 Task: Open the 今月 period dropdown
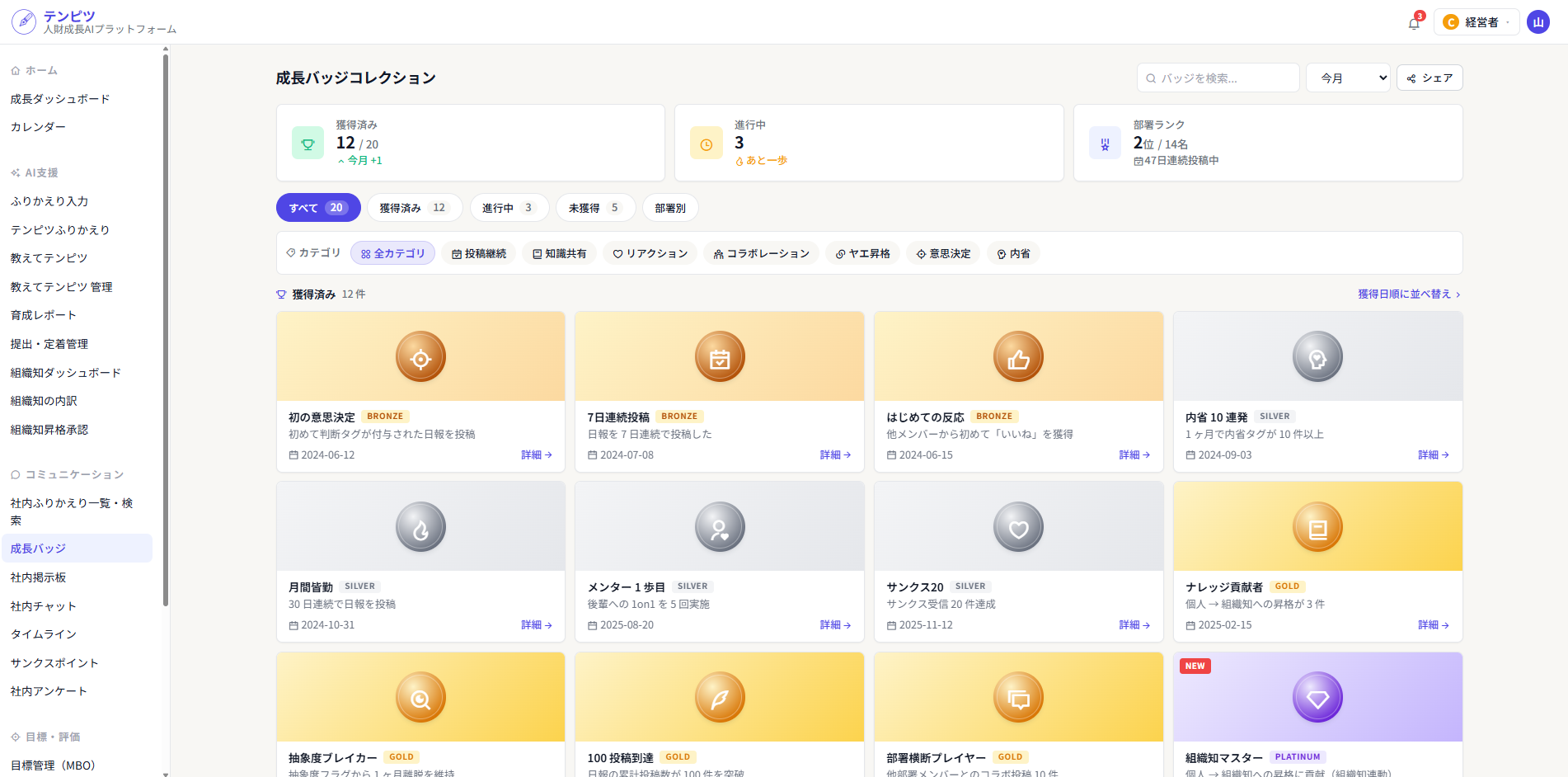(1348, 78)
